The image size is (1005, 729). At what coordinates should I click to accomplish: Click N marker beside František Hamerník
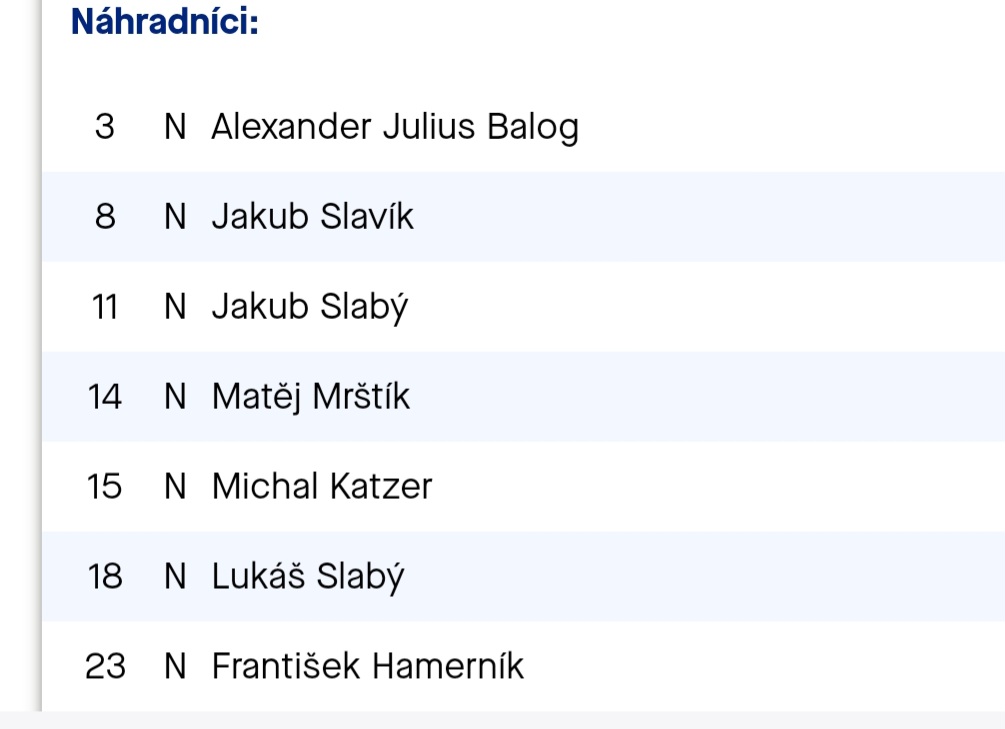pos(175,666)
